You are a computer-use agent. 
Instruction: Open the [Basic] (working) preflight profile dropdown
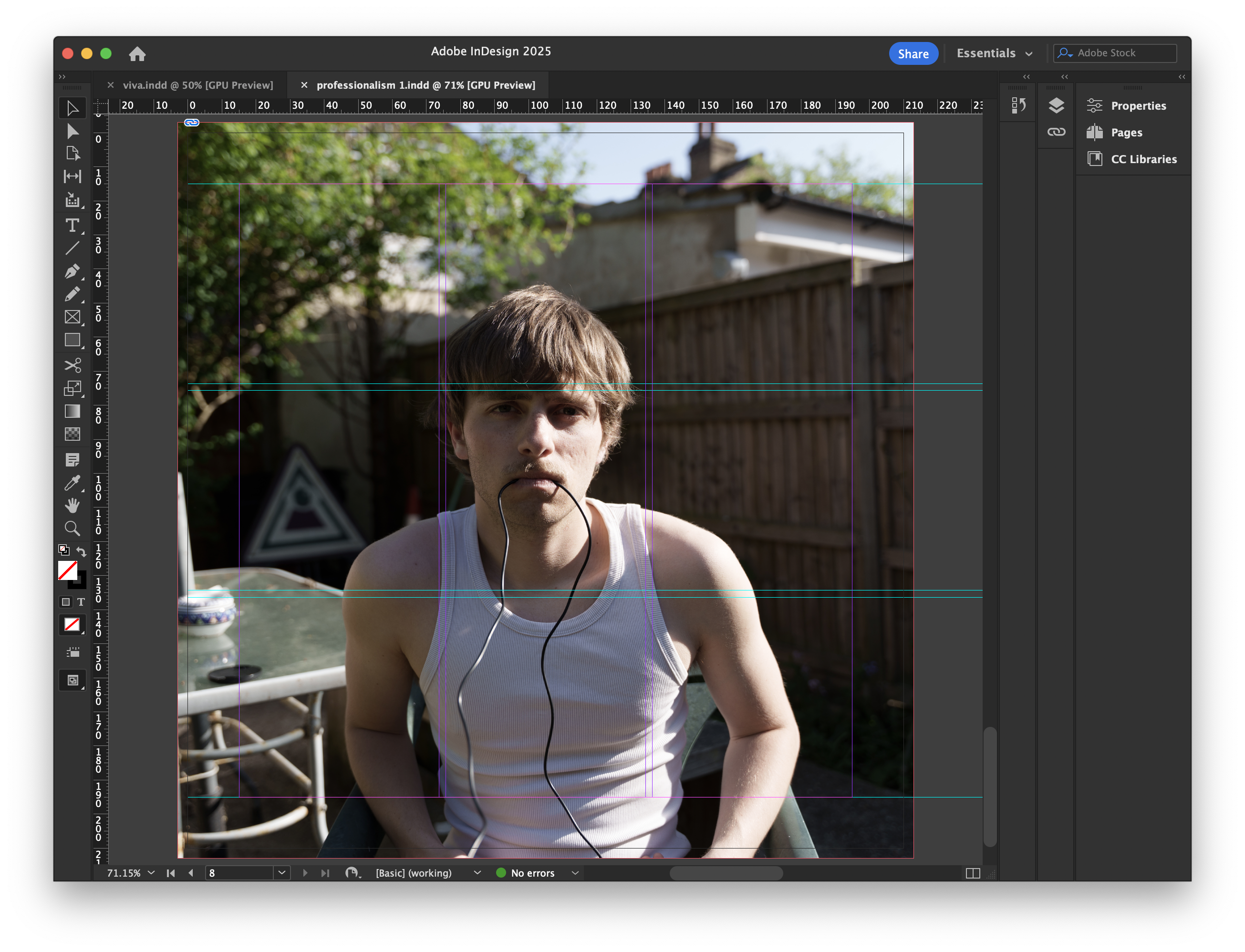pyautogui.click(x=477, y=873)
